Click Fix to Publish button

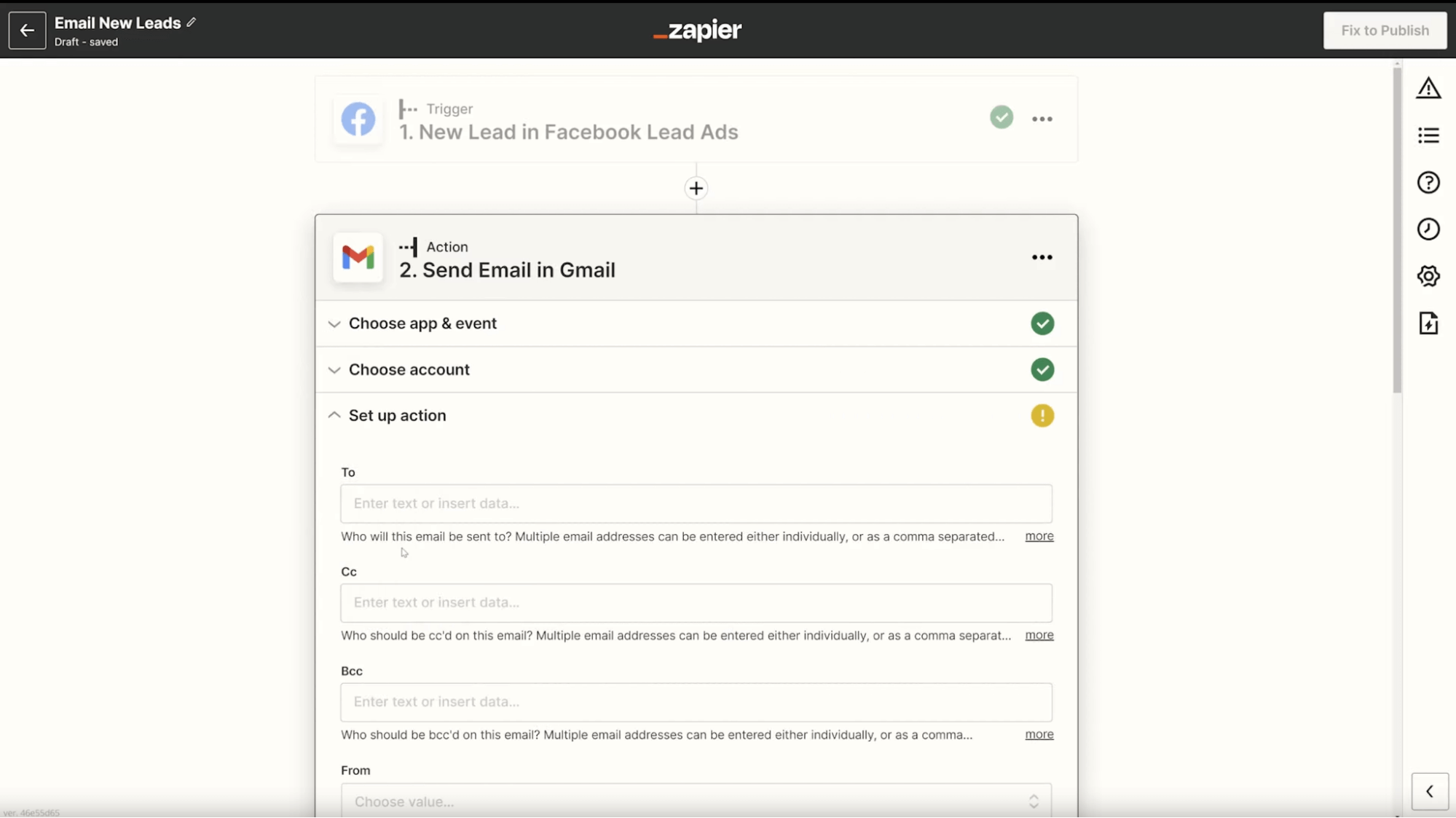pyautogui.click(x=1384, y=31)
